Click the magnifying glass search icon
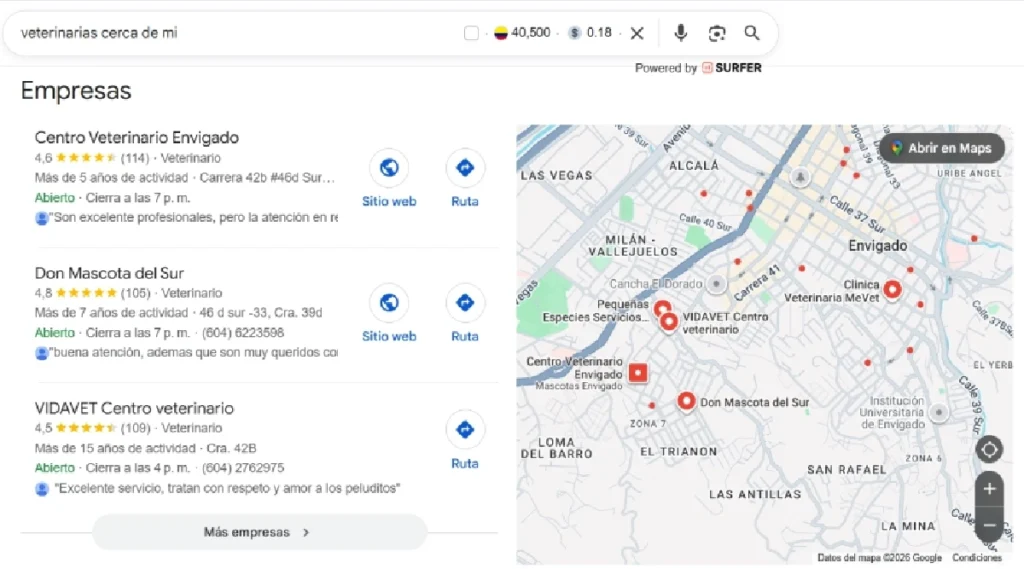 [752, 33]
